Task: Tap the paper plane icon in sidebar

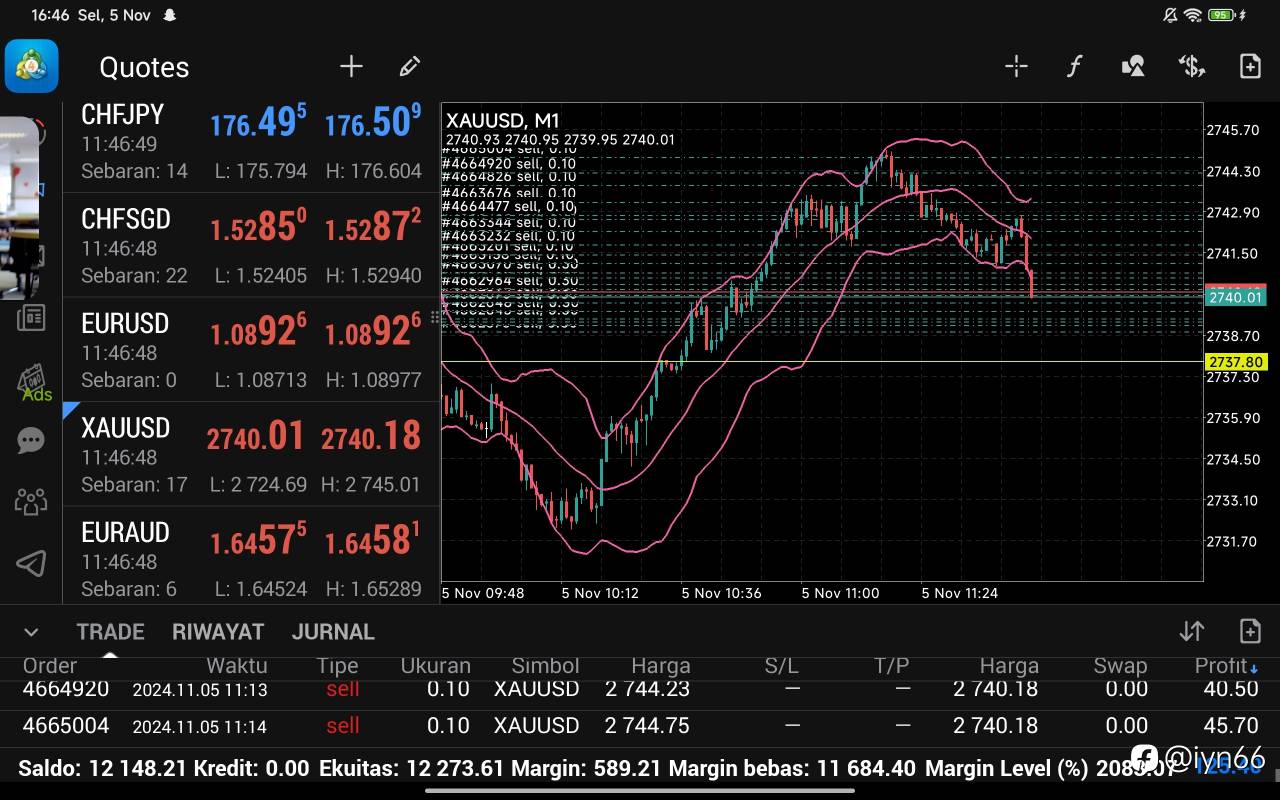Action: coord(31,563)
